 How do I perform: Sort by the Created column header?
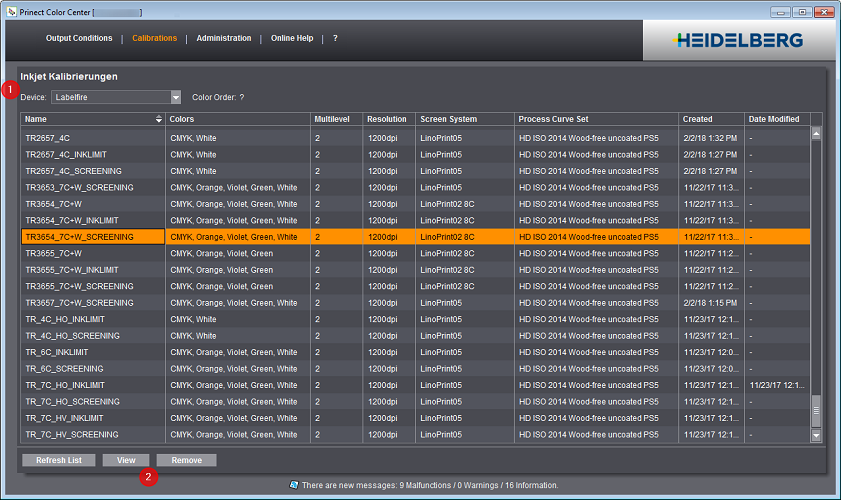click(x=711, y=119)
